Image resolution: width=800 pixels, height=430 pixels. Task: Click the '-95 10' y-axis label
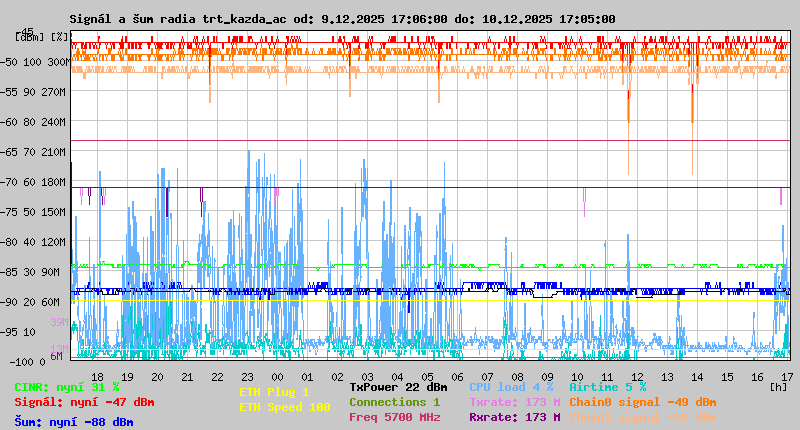(18, 333)
